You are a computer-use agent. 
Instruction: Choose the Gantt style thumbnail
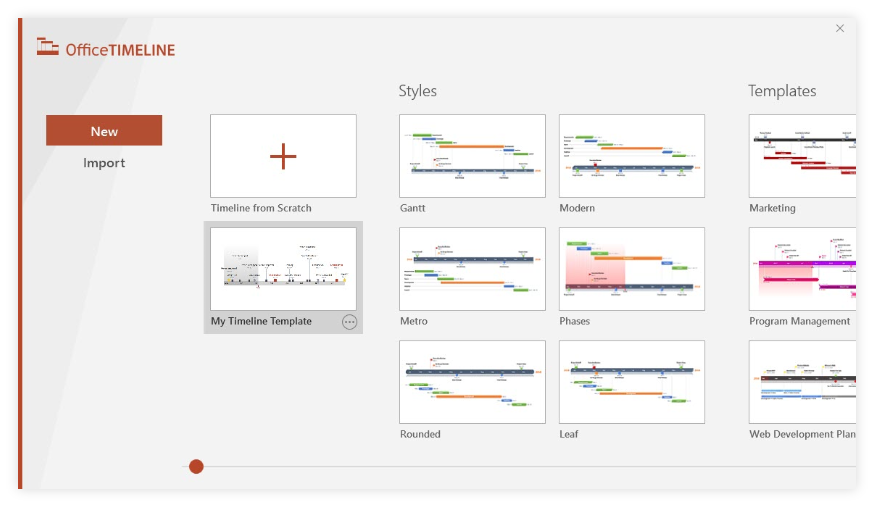[x=472, y=156]
